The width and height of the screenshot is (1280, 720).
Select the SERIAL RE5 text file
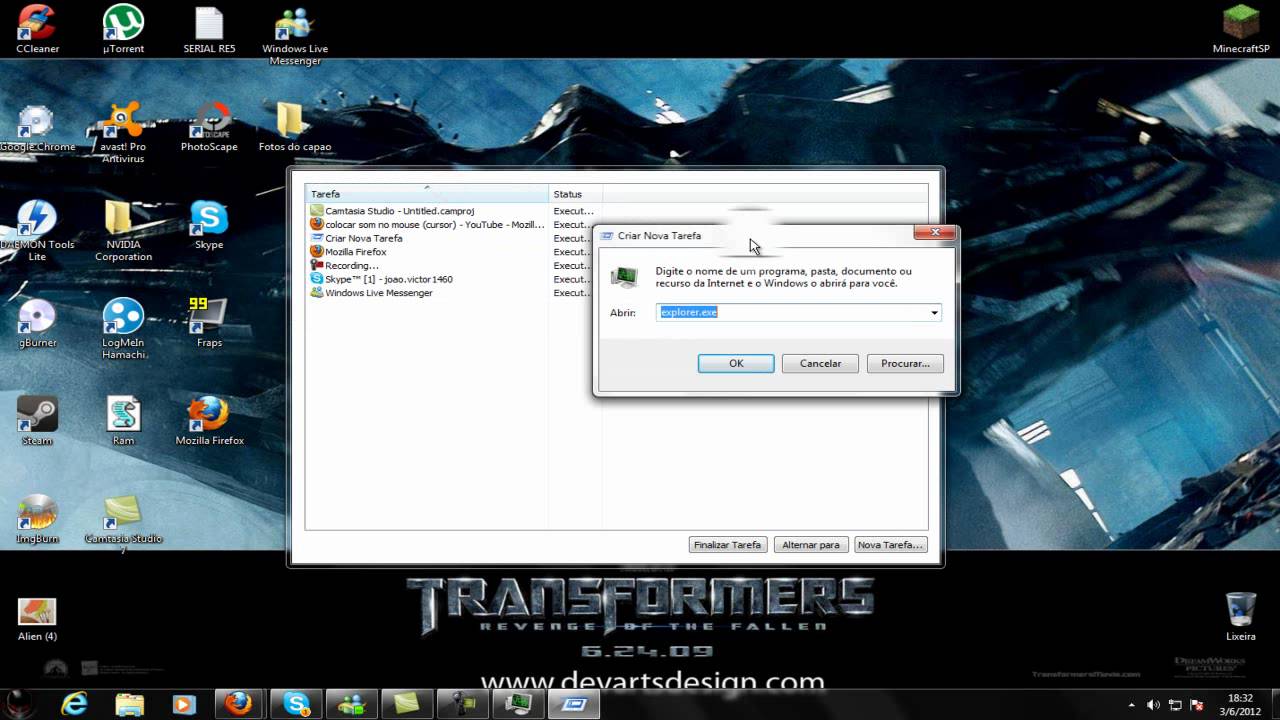pos(209,30)
